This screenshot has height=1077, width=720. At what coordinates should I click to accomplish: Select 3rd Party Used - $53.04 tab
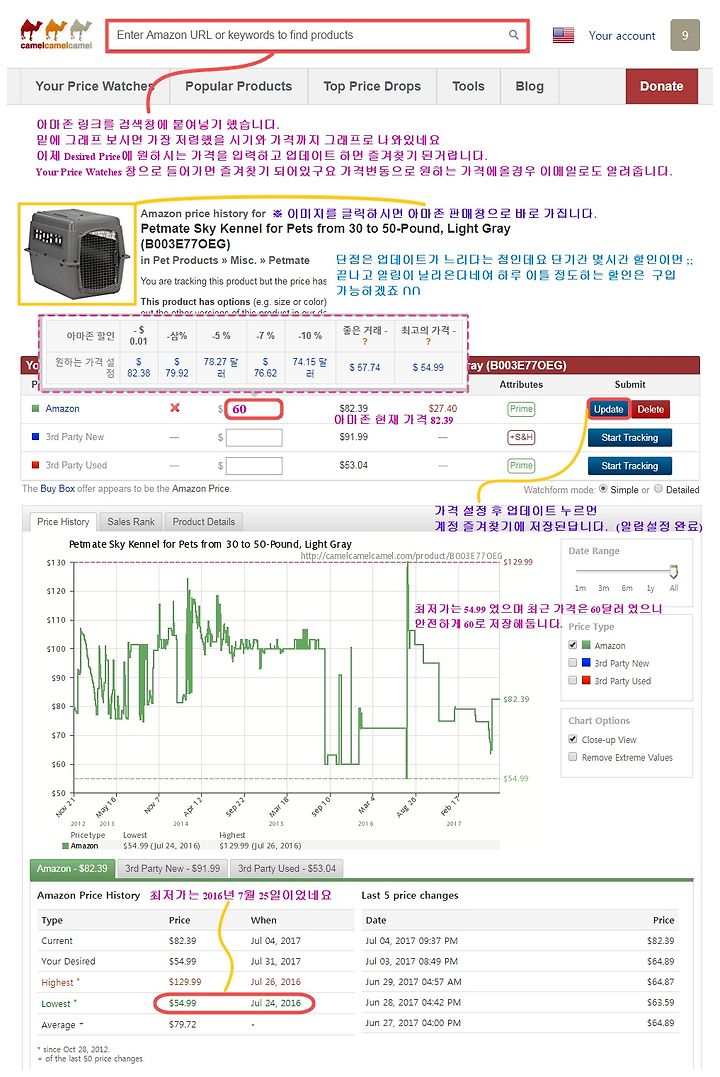[x=286, y=868]
